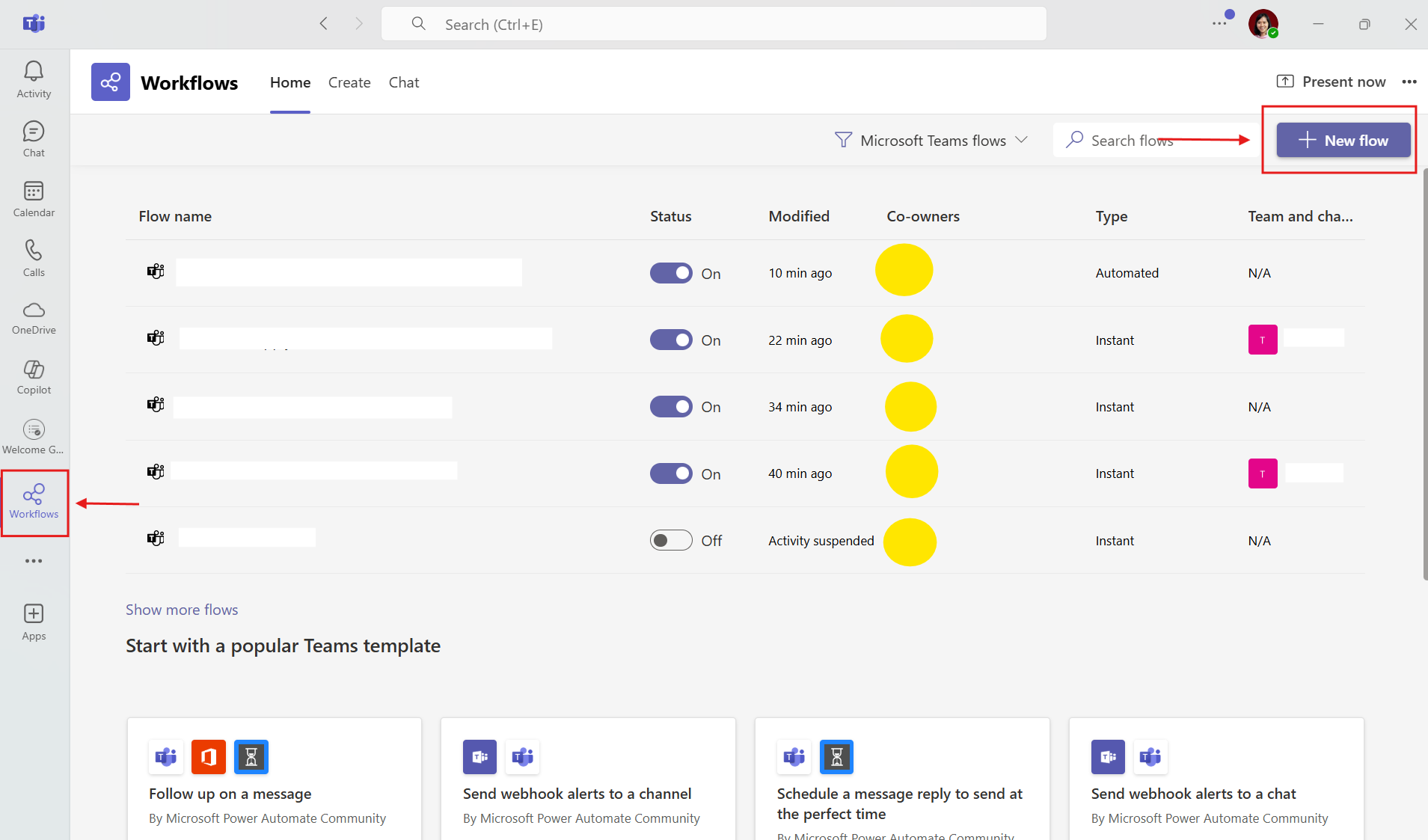Click yellow co-owner avatar for 34 min flow

(910, 406)
